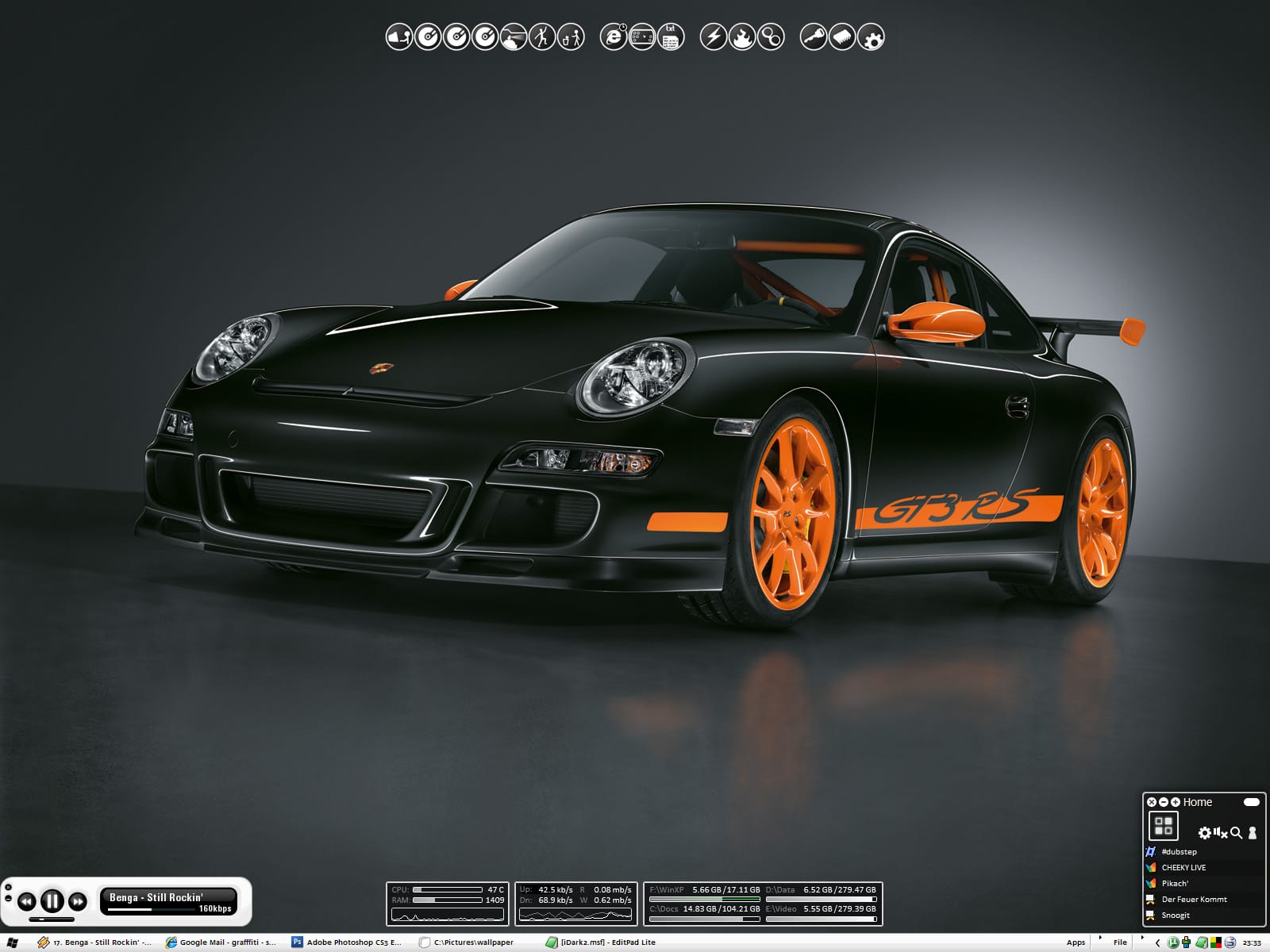Click the person status icon in Home panel
Image resolution: width=1270 pixels, height=952 pixels.
point(1253,833)
